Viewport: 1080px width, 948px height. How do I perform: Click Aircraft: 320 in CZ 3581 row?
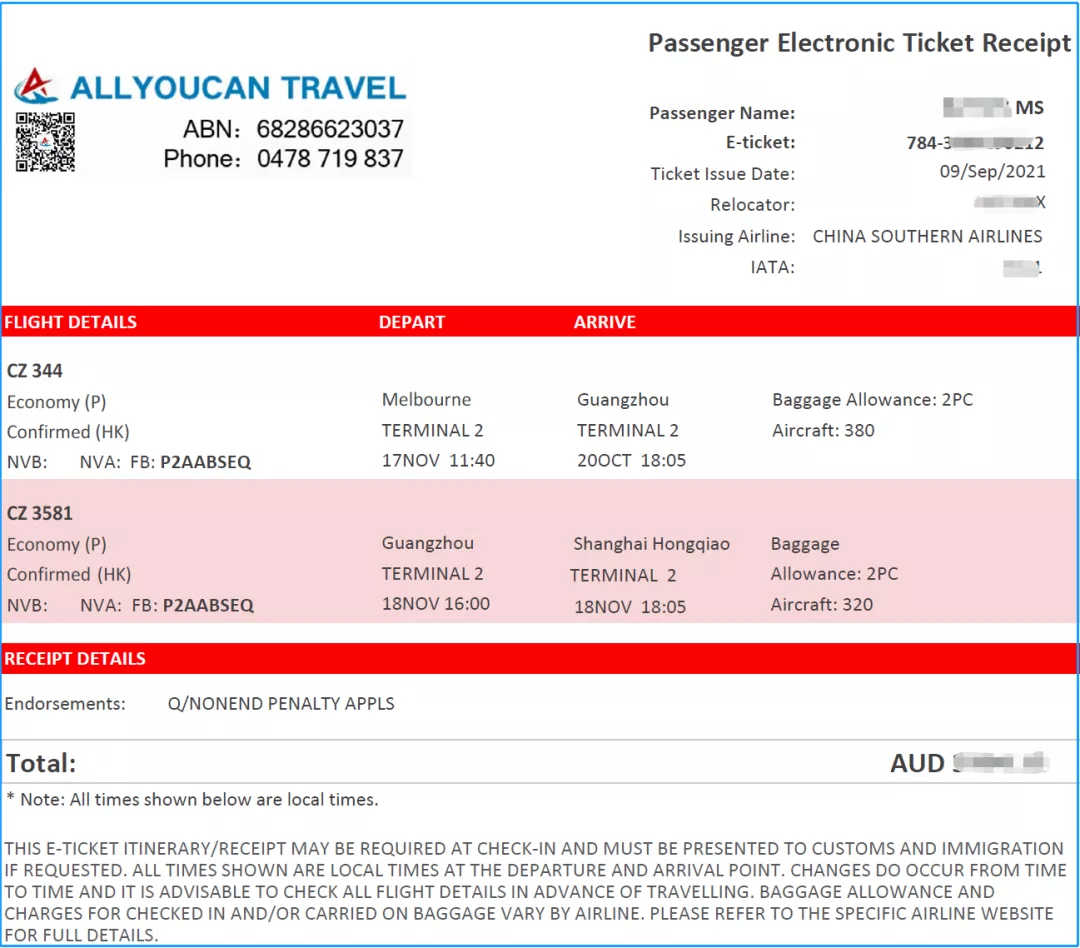pyautogui.click(x=822, y=605)
